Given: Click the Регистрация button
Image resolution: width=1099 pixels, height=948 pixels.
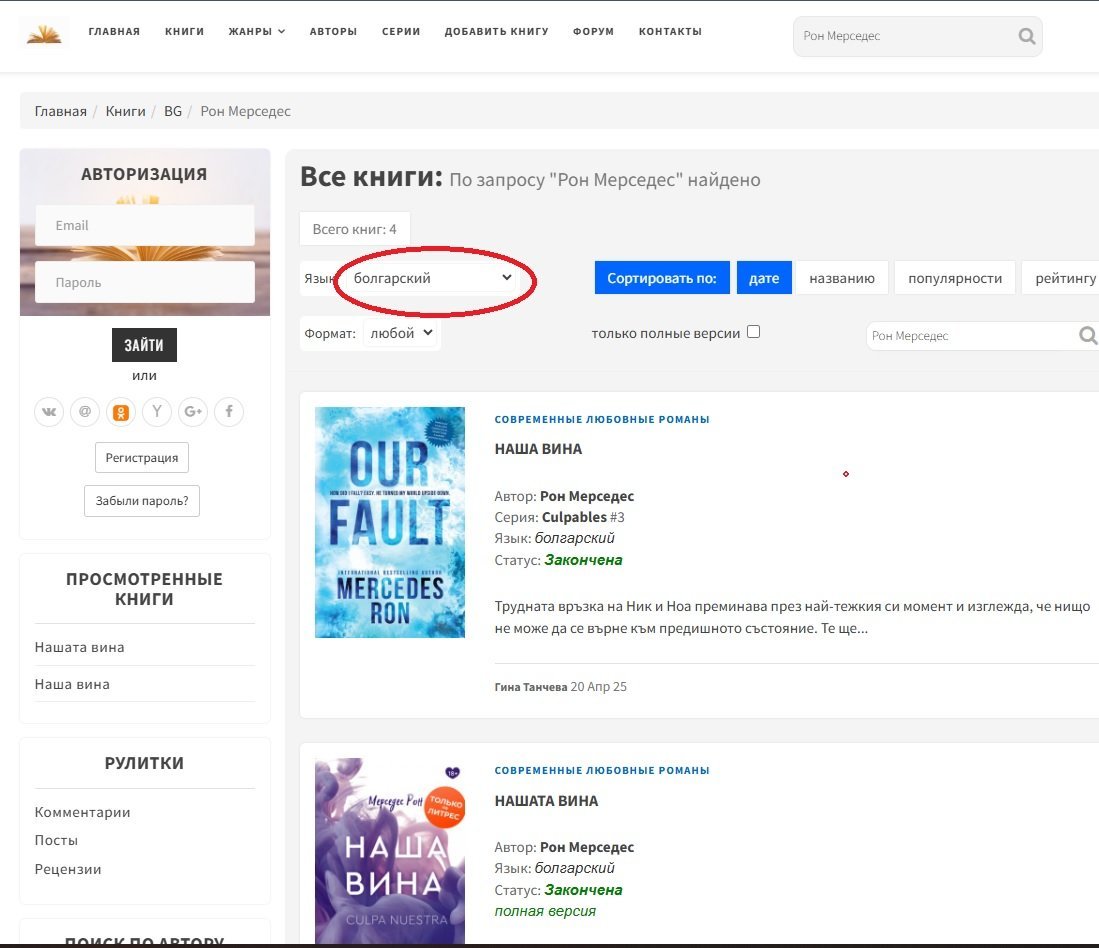Looking at the screenshot, I should coord(142,458).
